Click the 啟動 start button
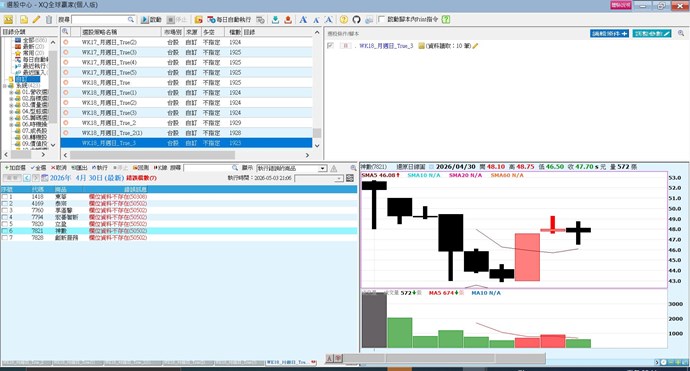690x371 pixels. pyautogui.click(x=151, y=20)
